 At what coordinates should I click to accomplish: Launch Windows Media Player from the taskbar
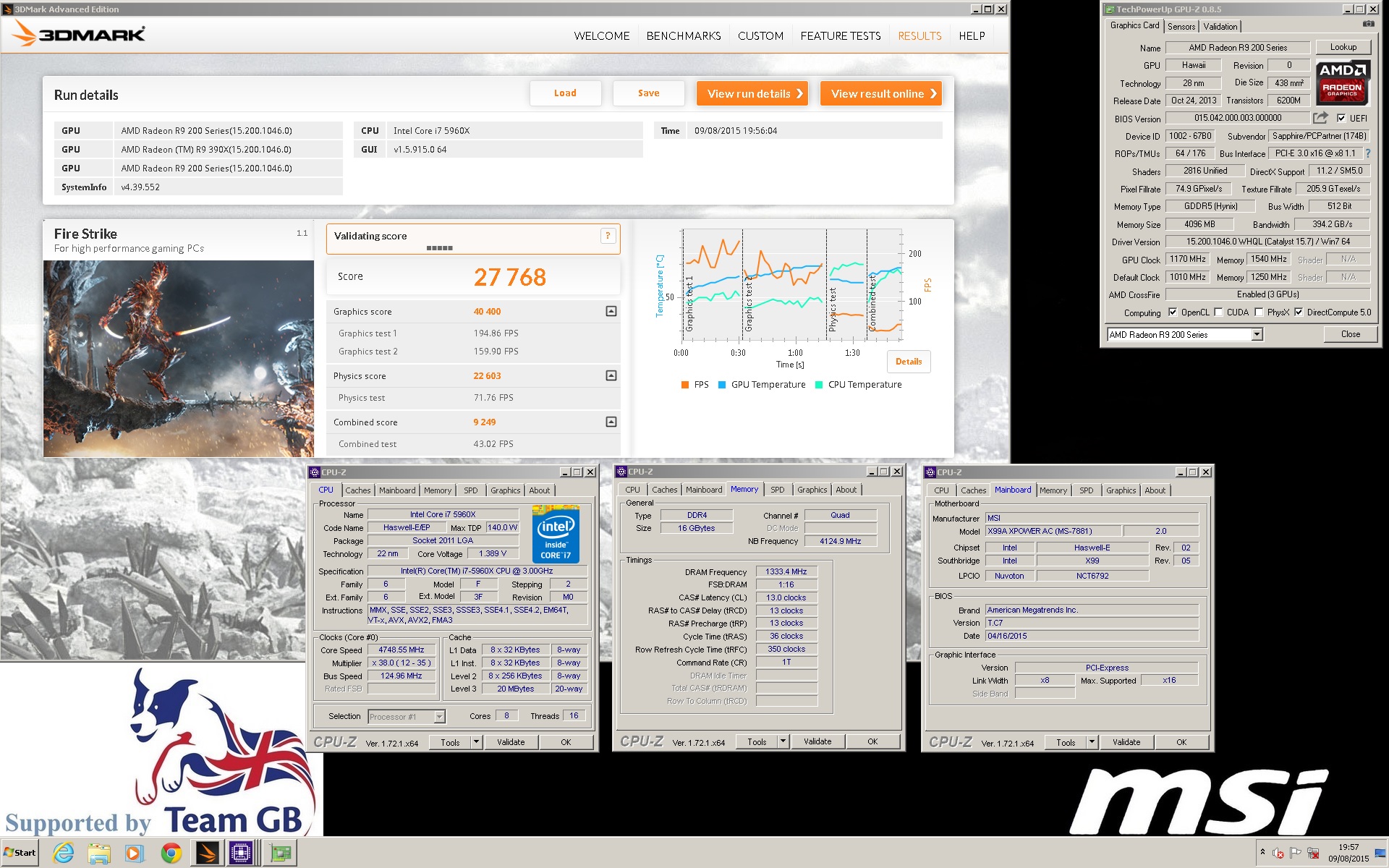tap(134, 853)
